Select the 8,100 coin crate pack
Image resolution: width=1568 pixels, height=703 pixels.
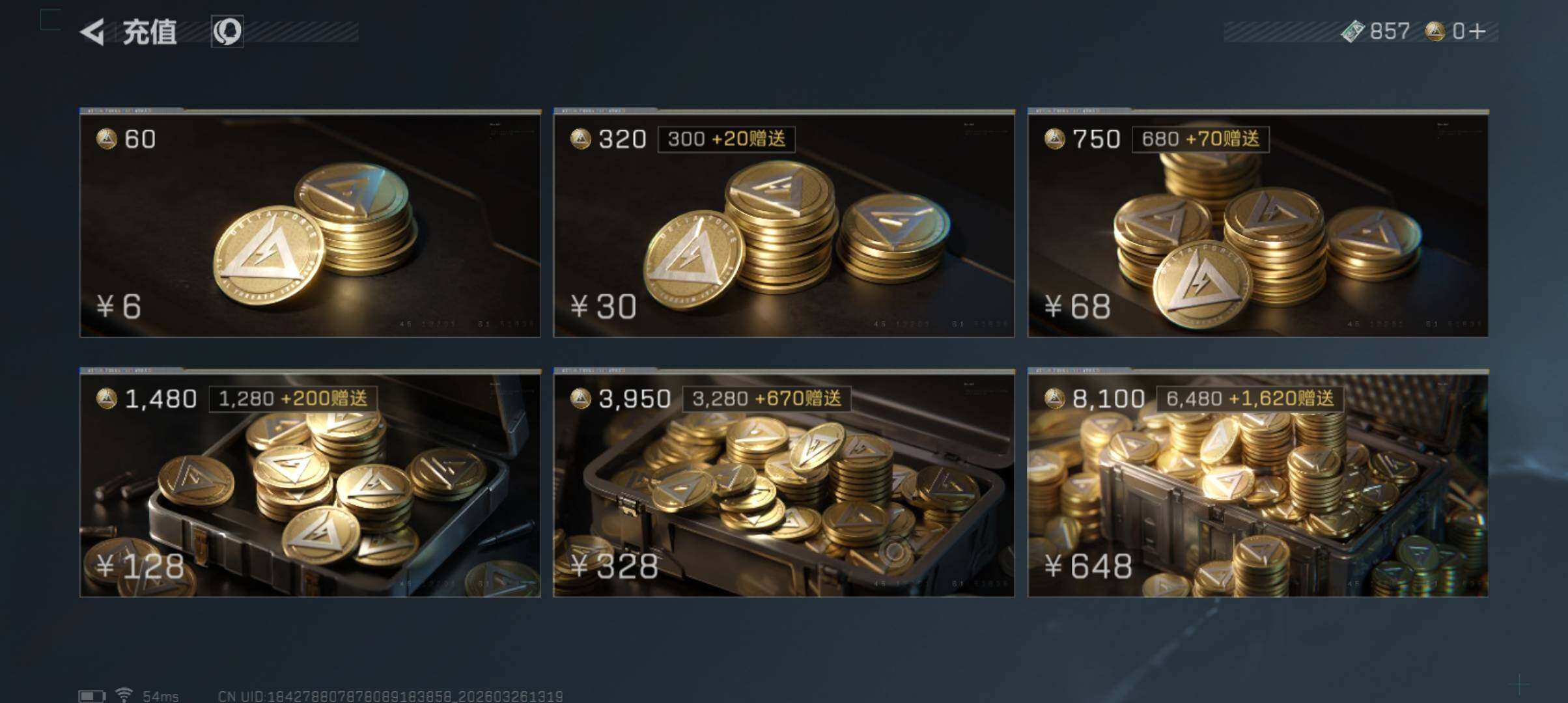click(1258, 483)
